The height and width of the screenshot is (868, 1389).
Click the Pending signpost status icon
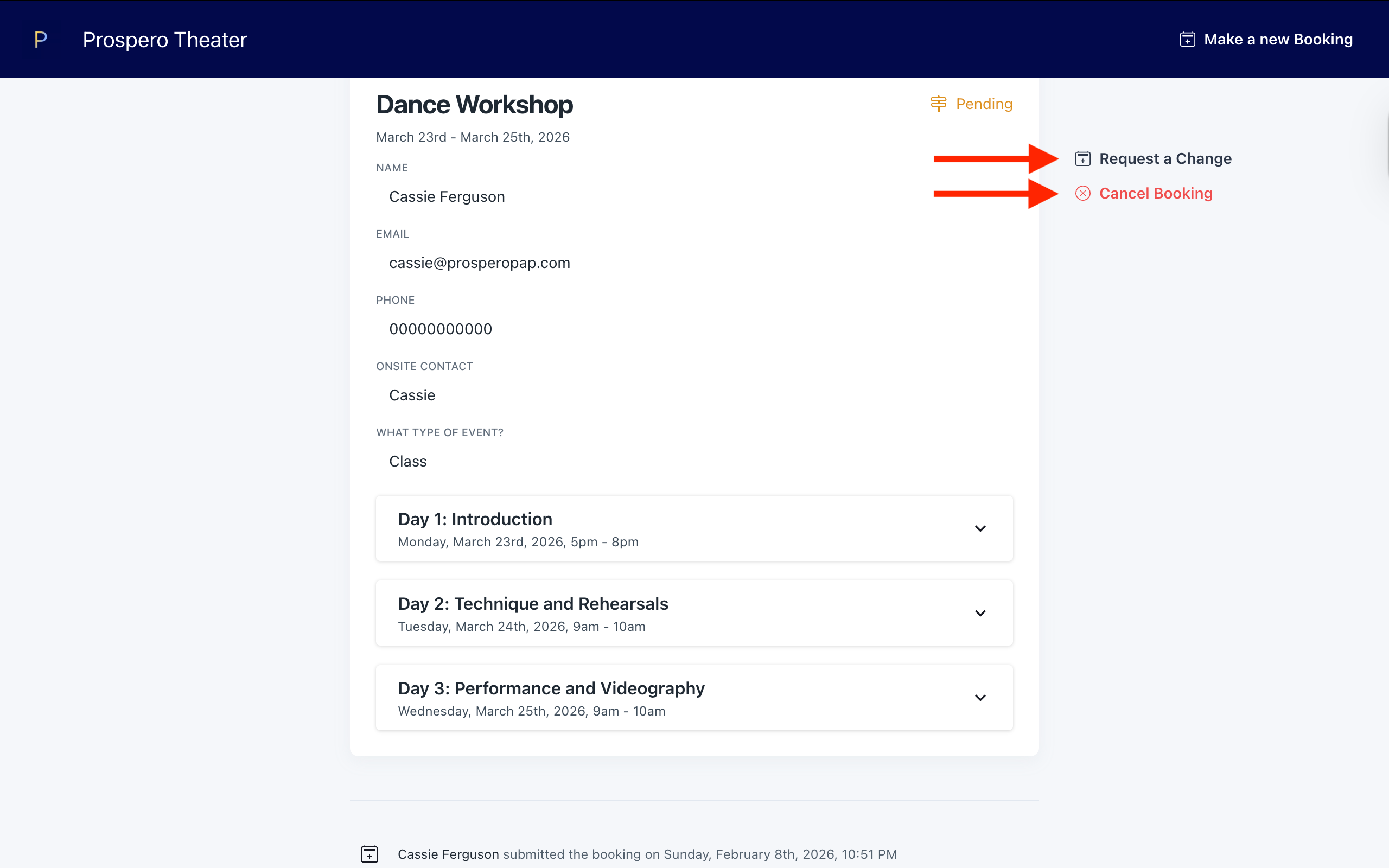tap(939, 104)
